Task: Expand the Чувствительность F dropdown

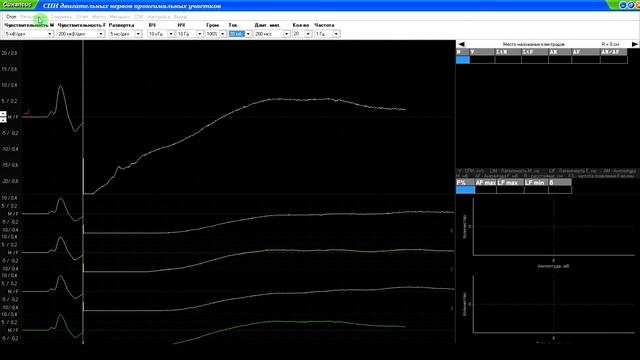Action: (101, 34)
